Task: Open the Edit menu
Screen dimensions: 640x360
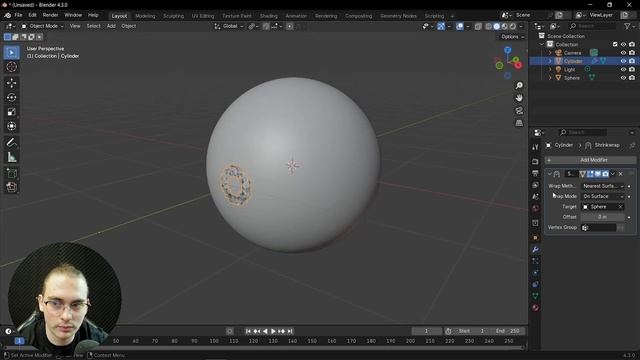Action: pos(32,15)
